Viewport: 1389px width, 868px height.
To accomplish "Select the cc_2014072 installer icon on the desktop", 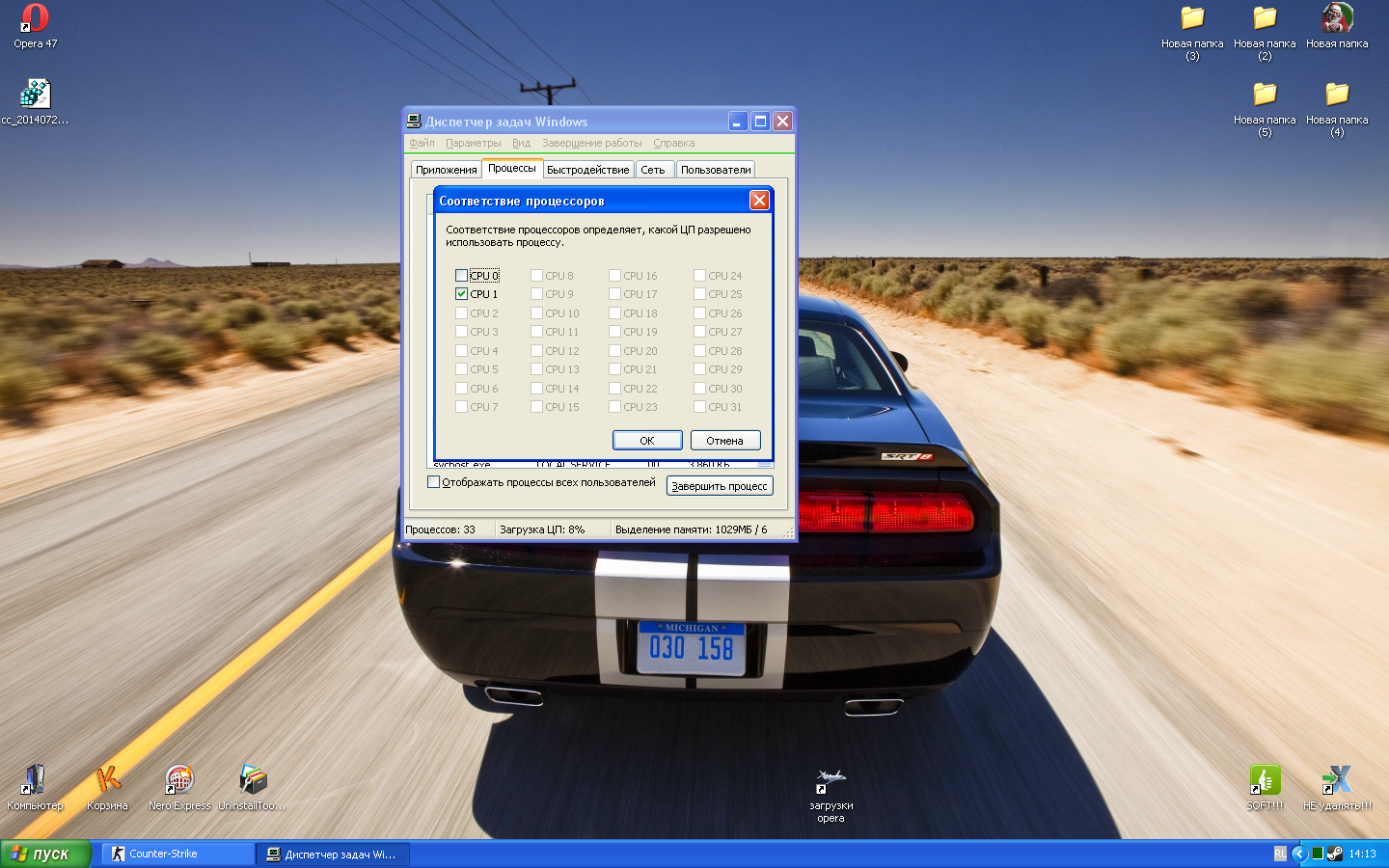I will (35, 102).
